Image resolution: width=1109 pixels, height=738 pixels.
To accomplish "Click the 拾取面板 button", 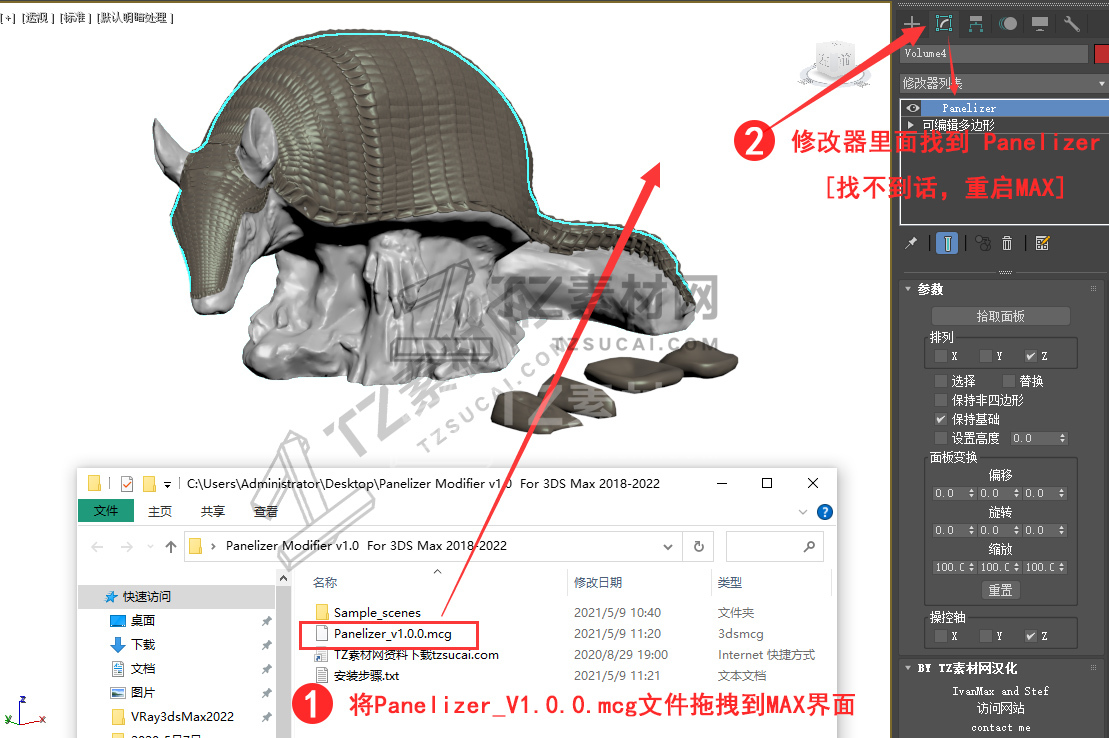I will click(x=1001, y=316).
